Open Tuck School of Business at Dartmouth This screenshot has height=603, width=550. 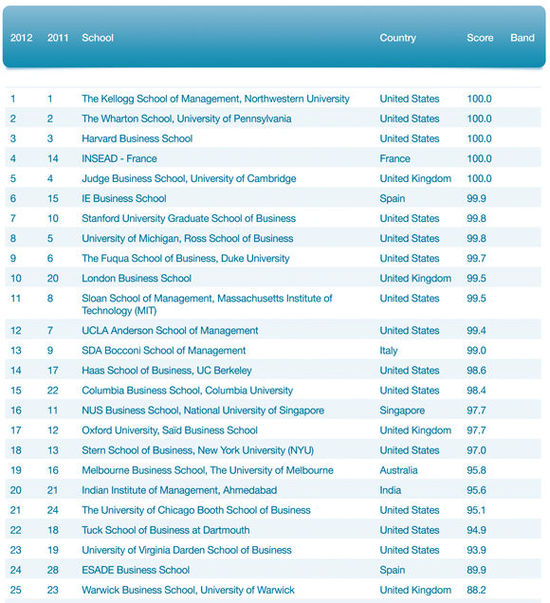(x=165, y=530)
